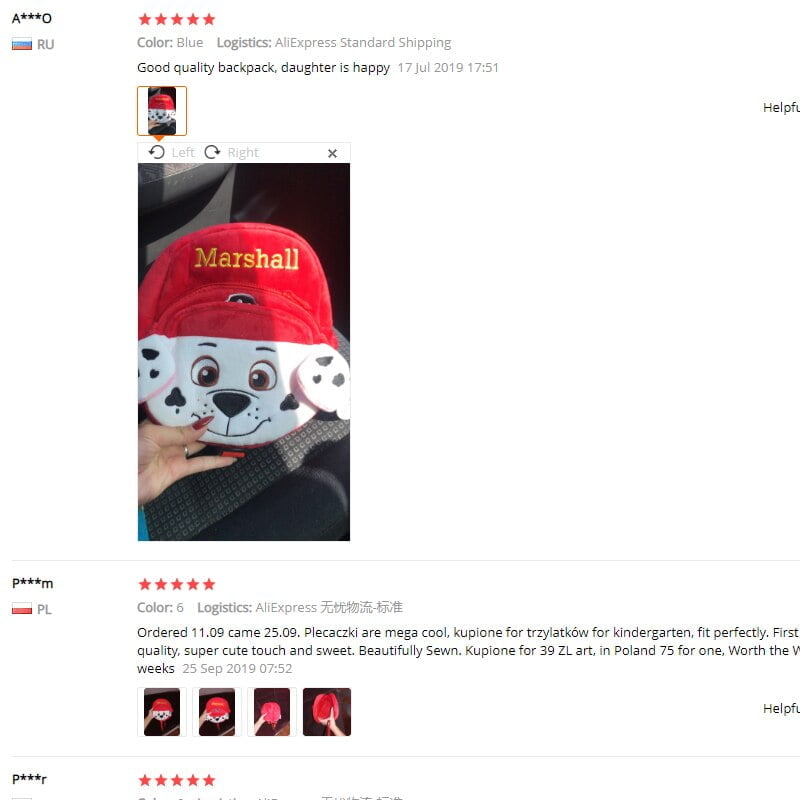Click the Right rotate label
Screen dimensions: 800x800
(243, 153)
